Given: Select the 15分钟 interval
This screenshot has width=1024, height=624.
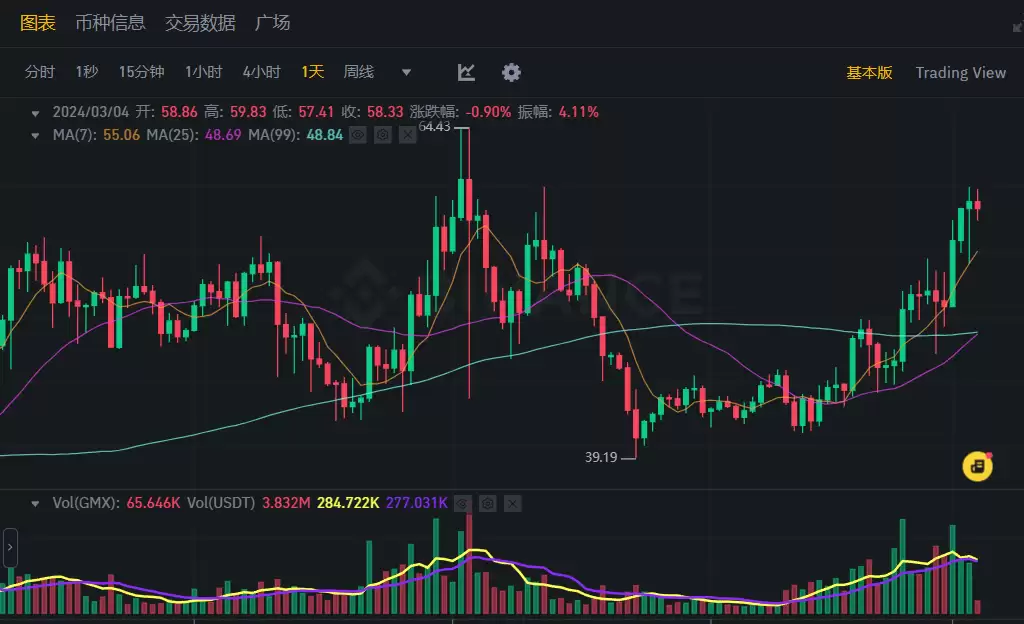Looking at the screenshot, I should [x=141, y=72].
